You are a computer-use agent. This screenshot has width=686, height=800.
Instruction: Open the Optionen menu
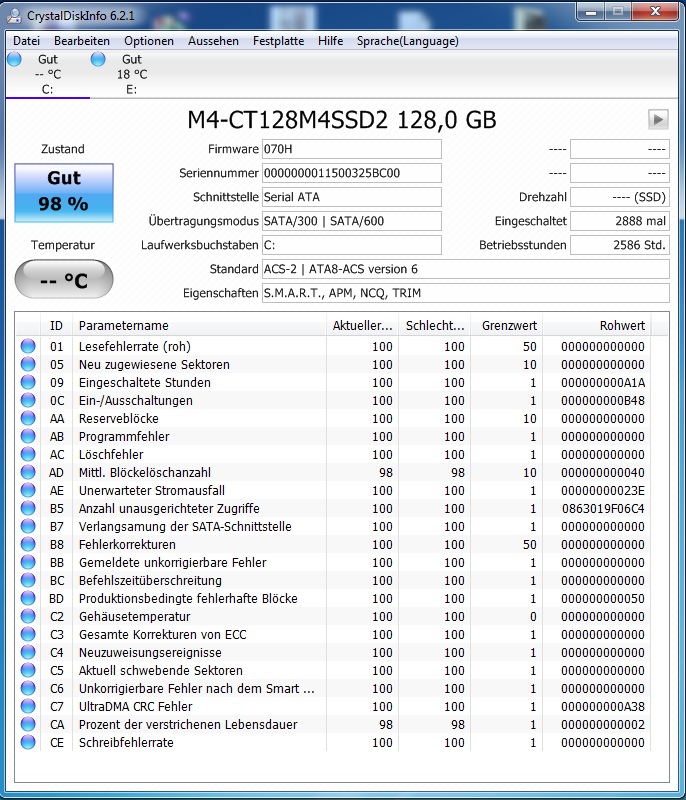coord(149,41)
